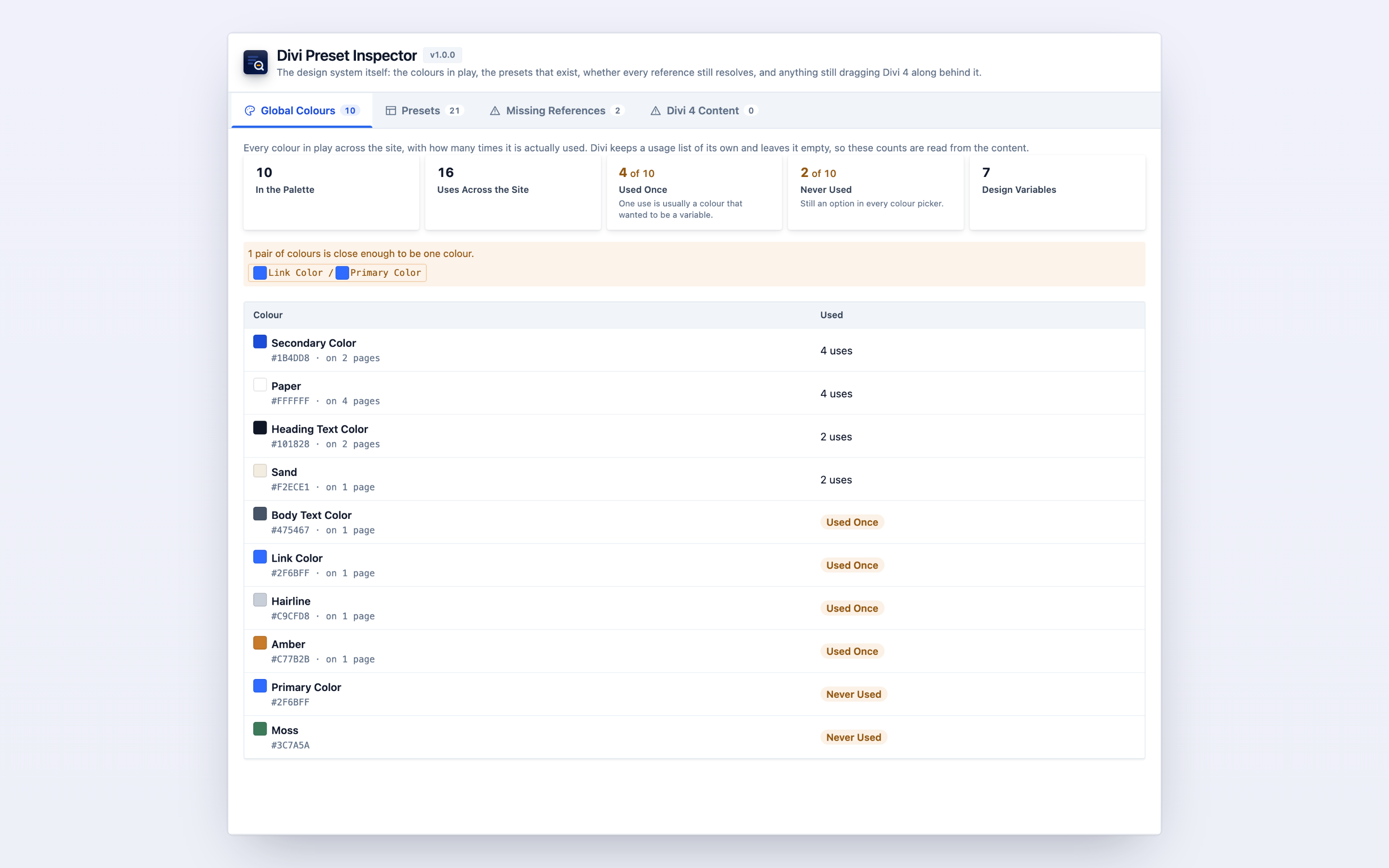Click the 'Link Color' name in table

tap(297, 558)
